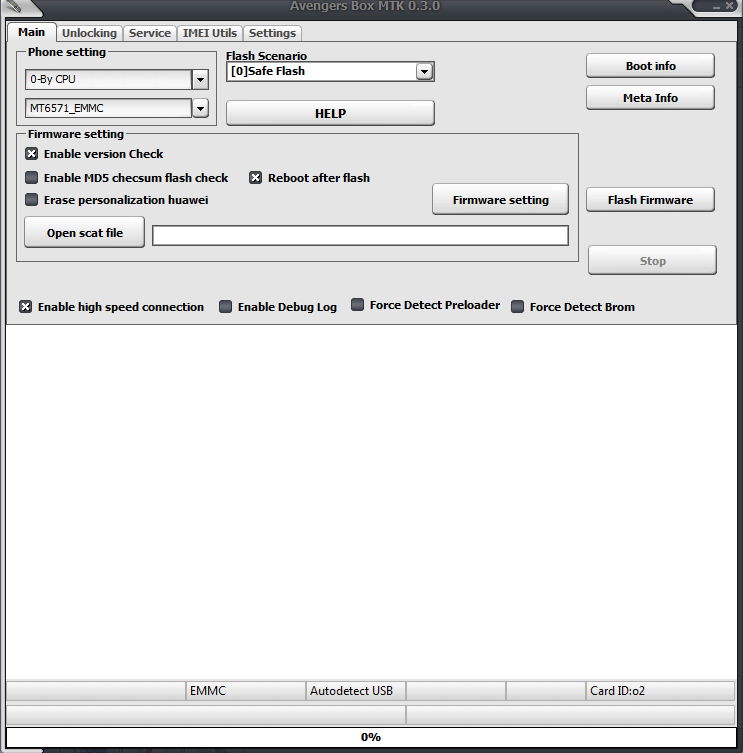Start flashing with Flash Firmware
The image size is (743, 753).
coord(650,200)
